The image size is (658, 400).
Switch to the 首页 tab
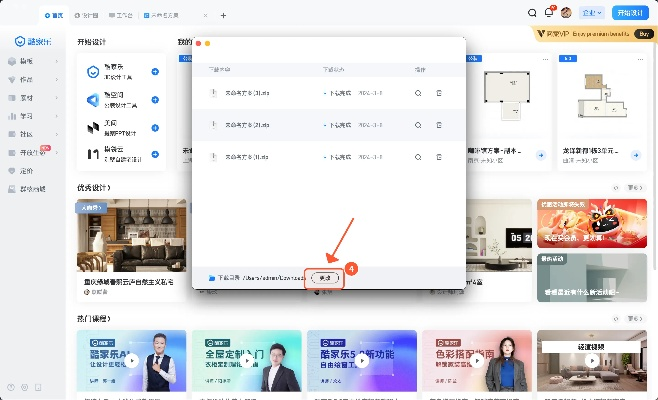tap(54, 16)
